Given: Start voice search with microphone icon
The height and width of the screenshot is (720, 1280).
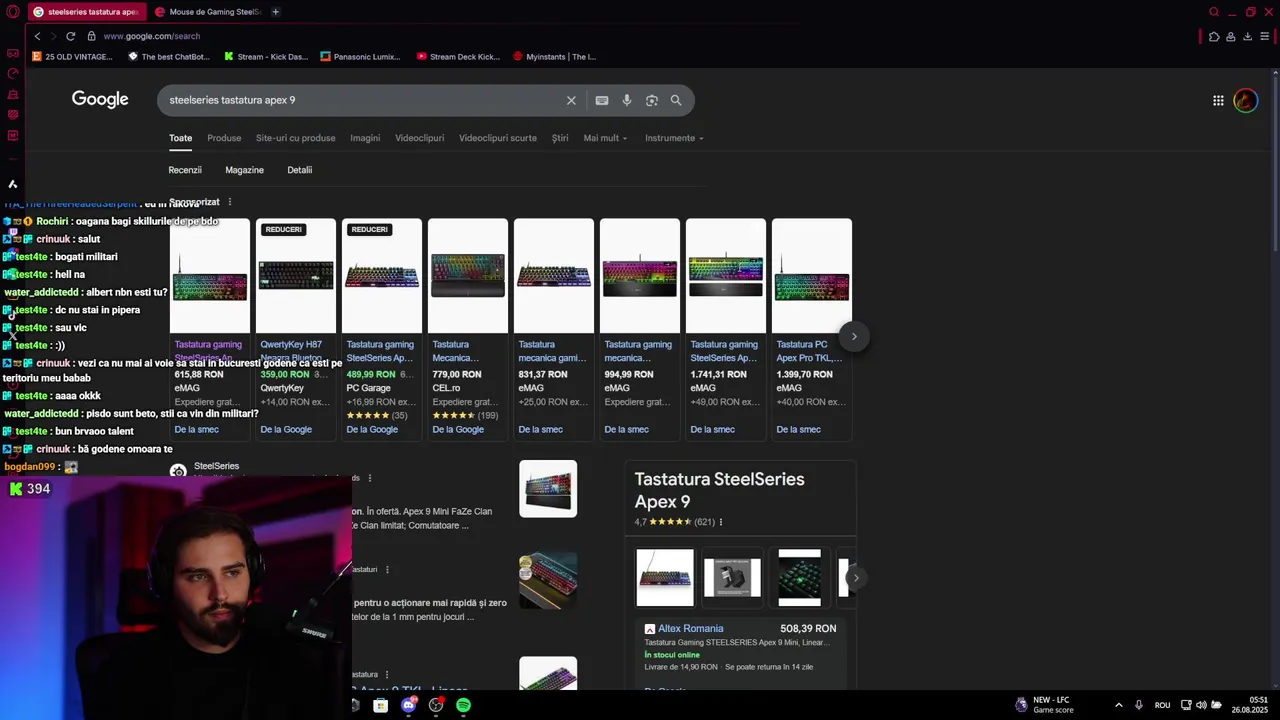Looking at the screenshot, I should [627, 100].
